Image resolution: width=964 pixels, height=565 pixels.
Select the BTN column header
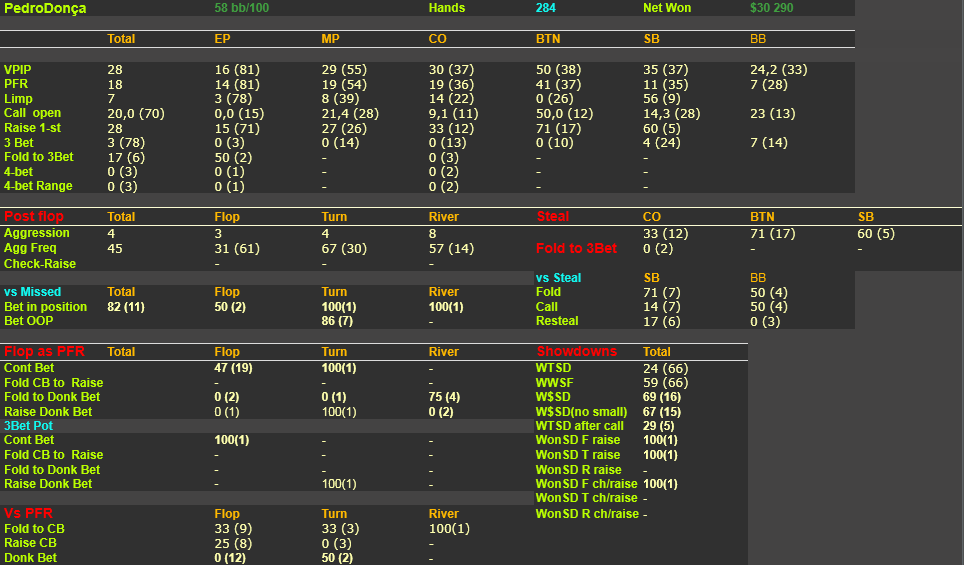[548, 39]
